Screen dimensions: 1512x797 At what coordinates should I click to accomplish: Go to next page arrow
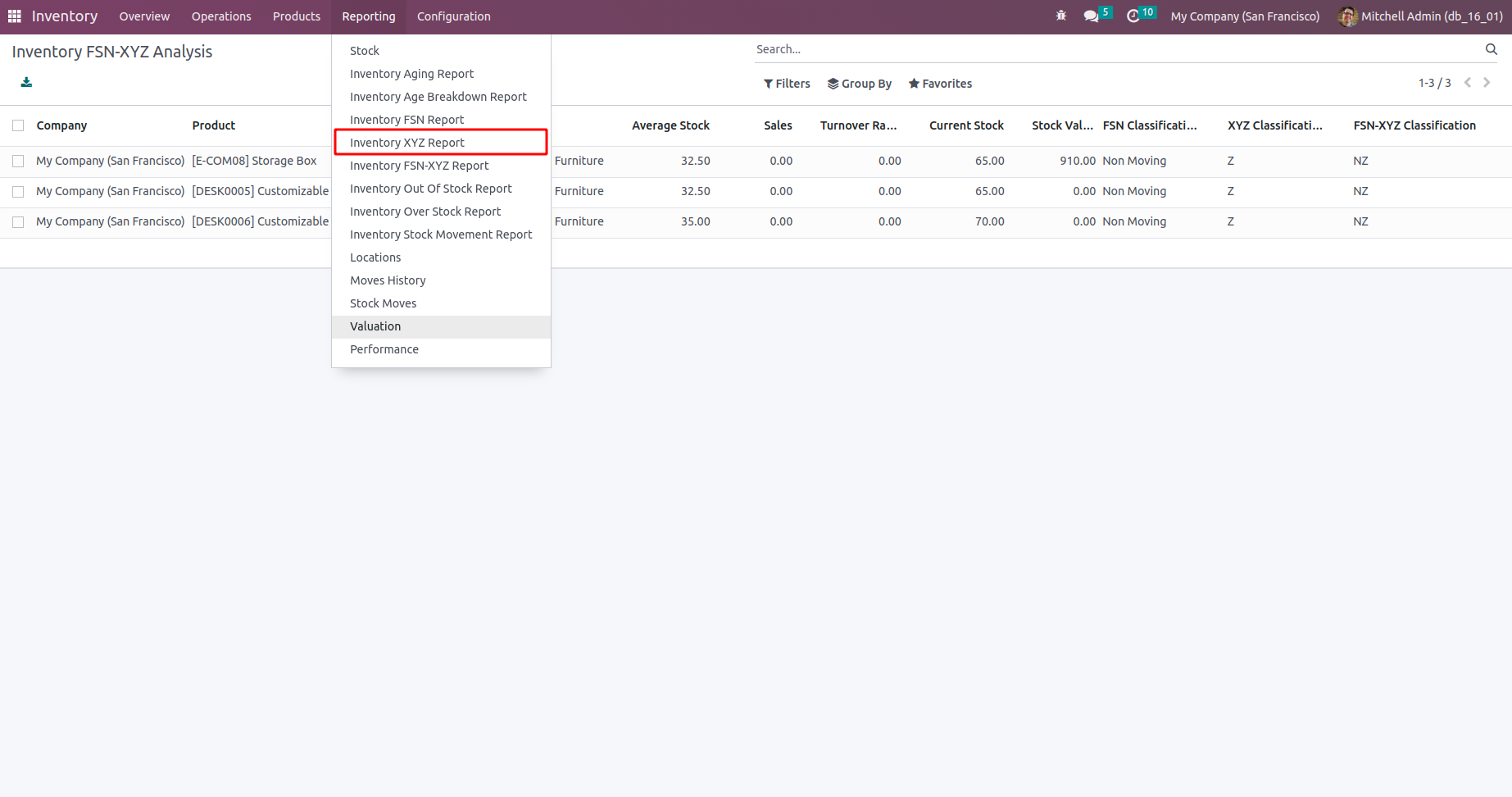point(1487,83)
